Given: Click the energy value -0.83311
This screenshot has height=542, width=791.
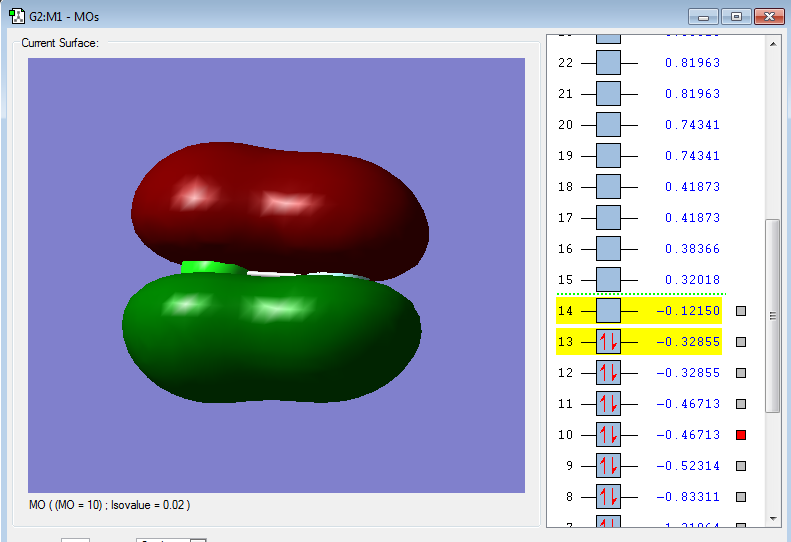Looking at the screenshot, I should coord(688,497).
